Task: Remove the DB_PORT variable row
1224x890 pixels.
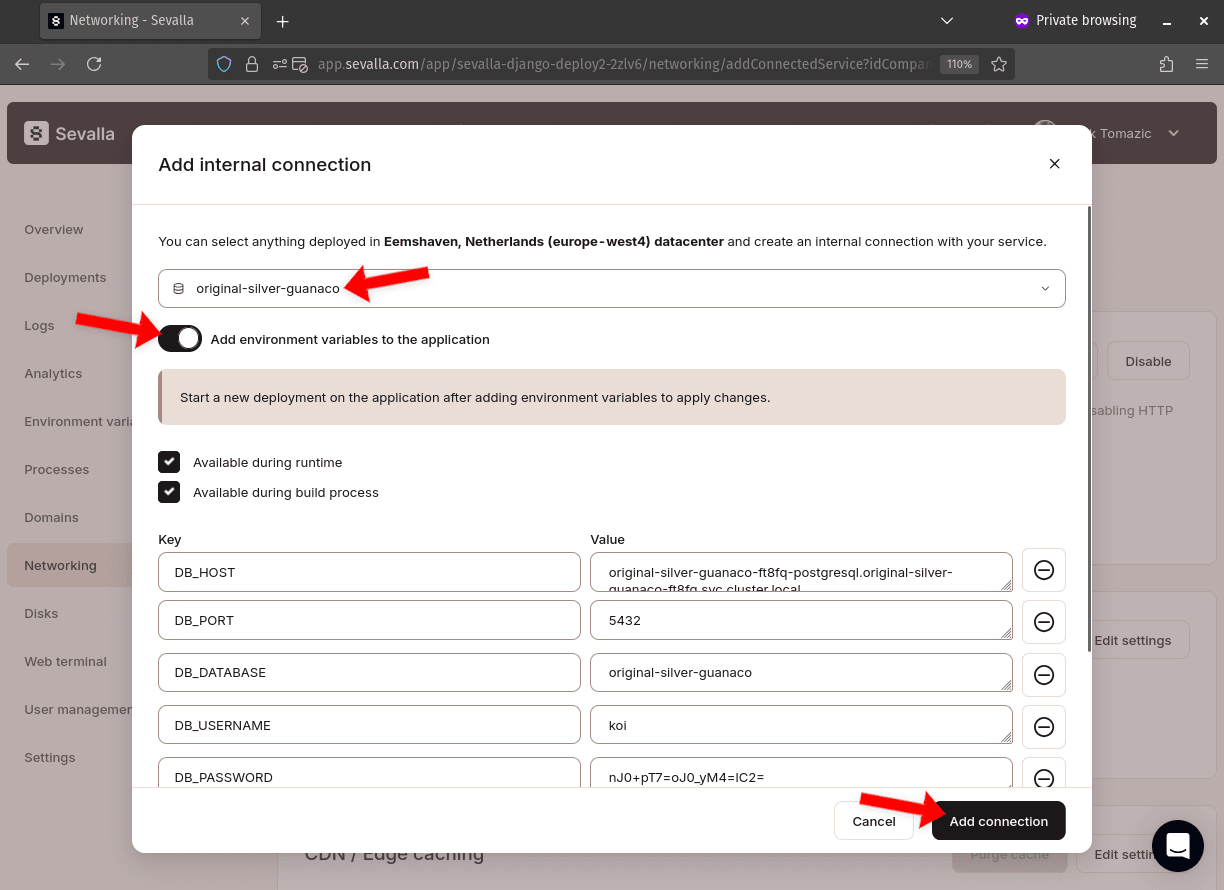Action: [1043, 622]
